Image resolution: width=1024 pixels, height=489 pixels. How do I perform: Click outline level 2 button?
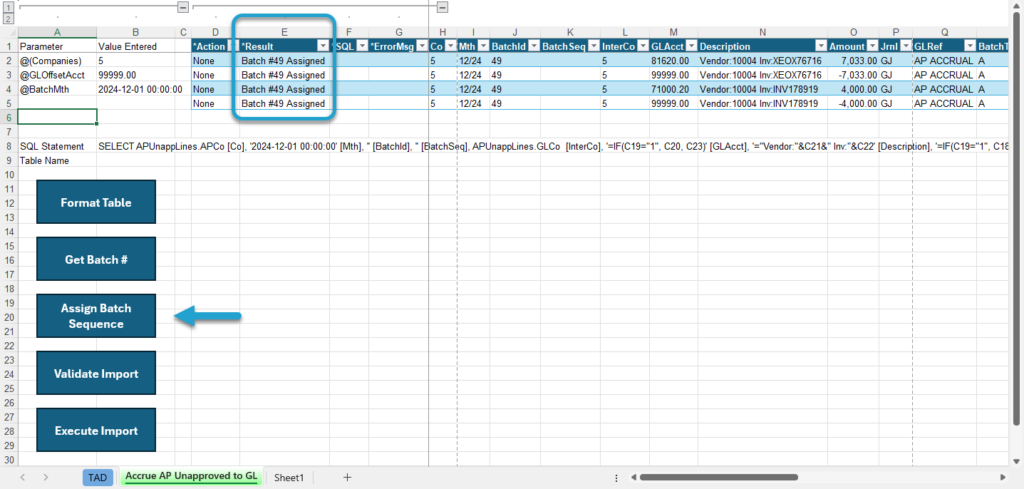(x=8, y=18)
